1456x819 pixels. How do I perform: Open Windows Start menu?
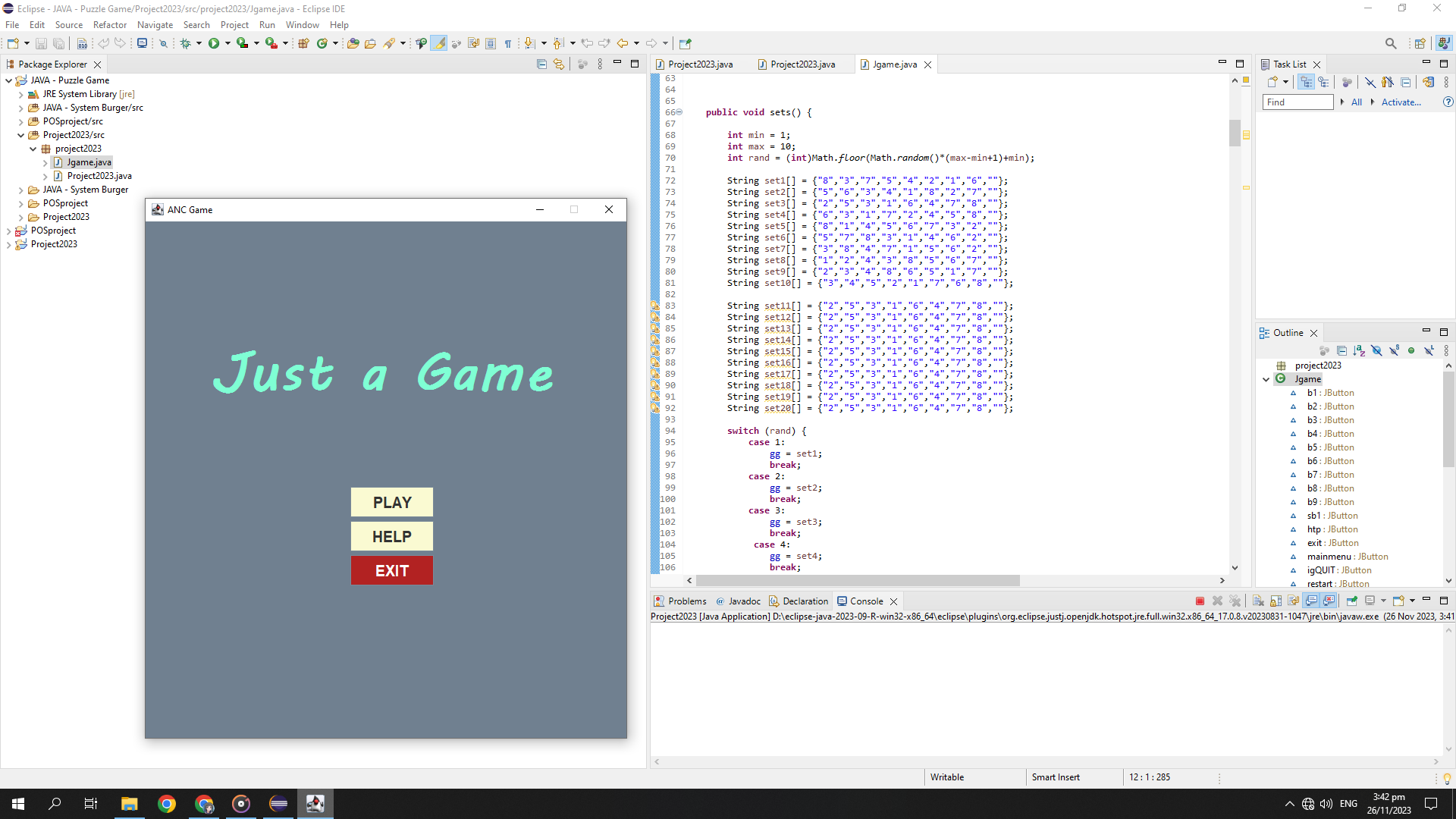(x=18, y=804)
